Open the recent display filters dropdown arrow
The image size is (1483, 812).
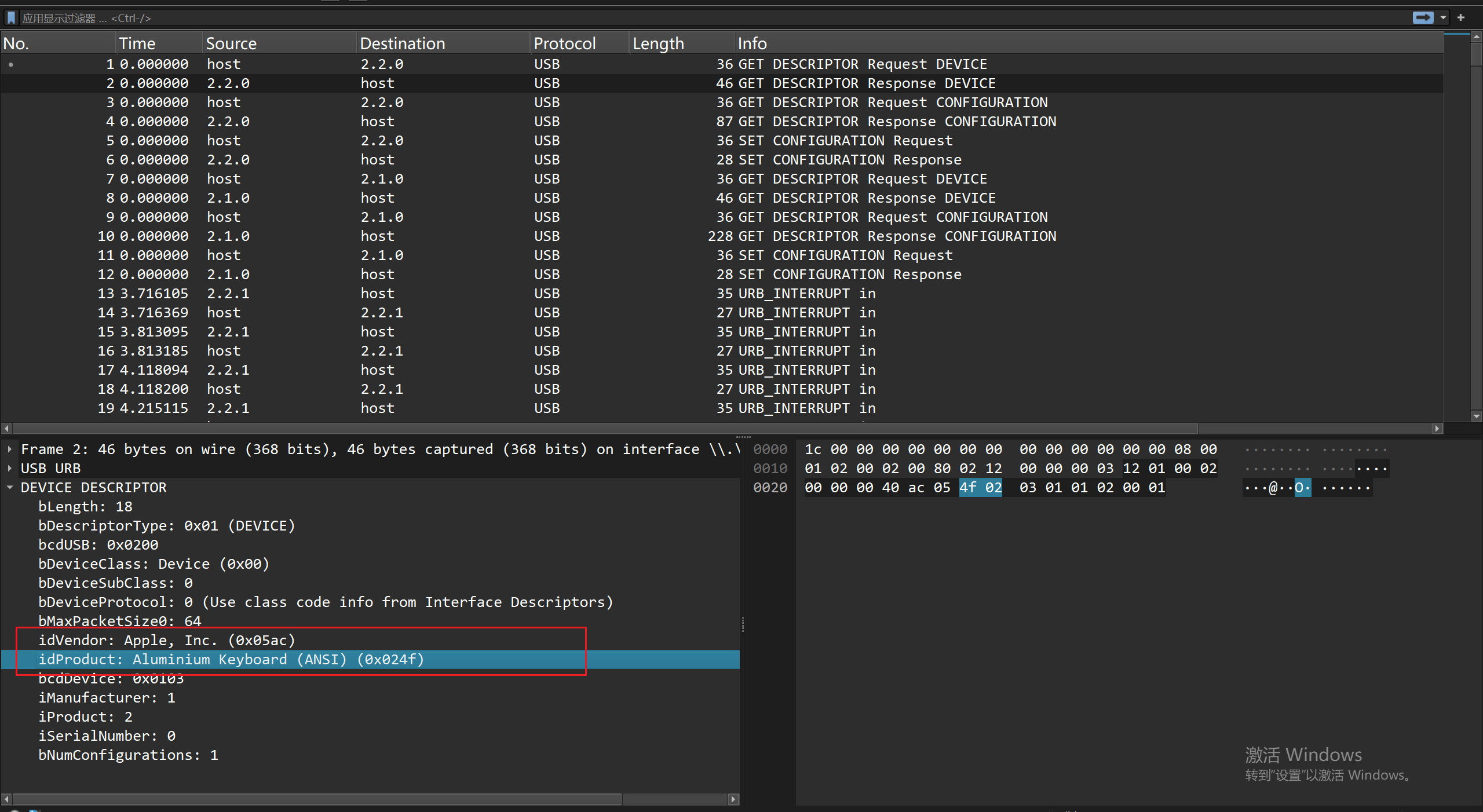pos(1443,18)
